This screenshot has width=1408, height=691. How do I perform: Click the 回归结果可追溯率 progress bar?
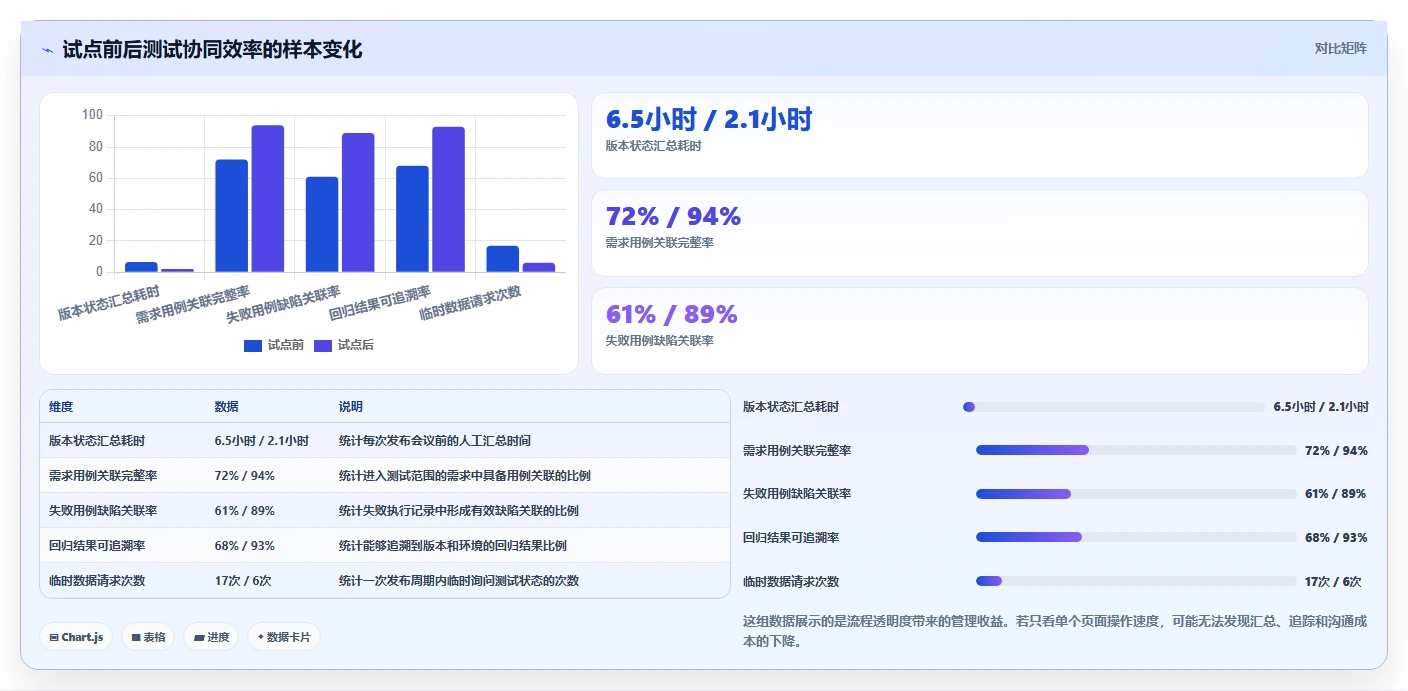1136,537
